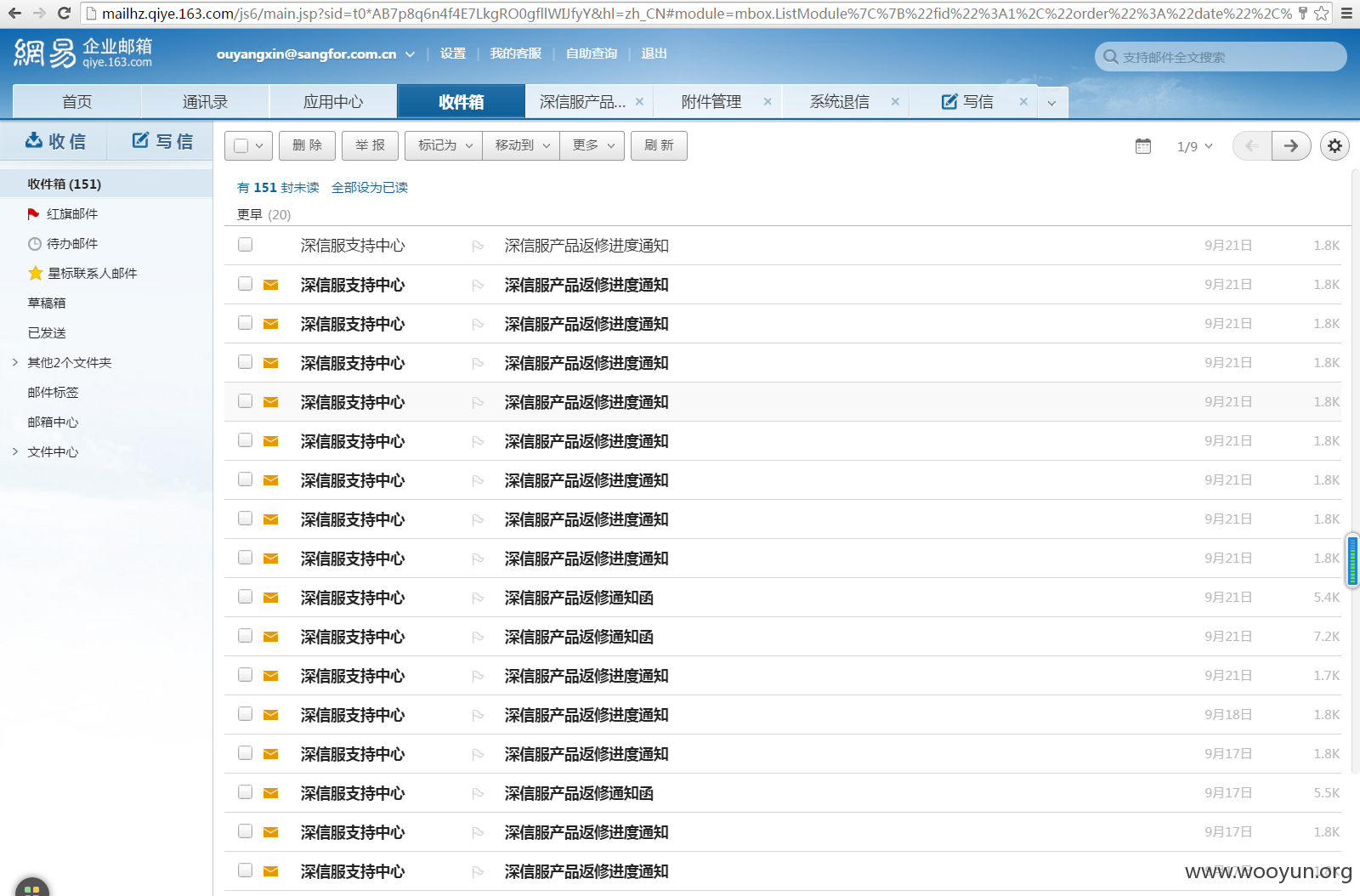The image size is (1360, 896).
Task: Click the browser back arrow
Action: pyautogui.click(x=14, y=14)
